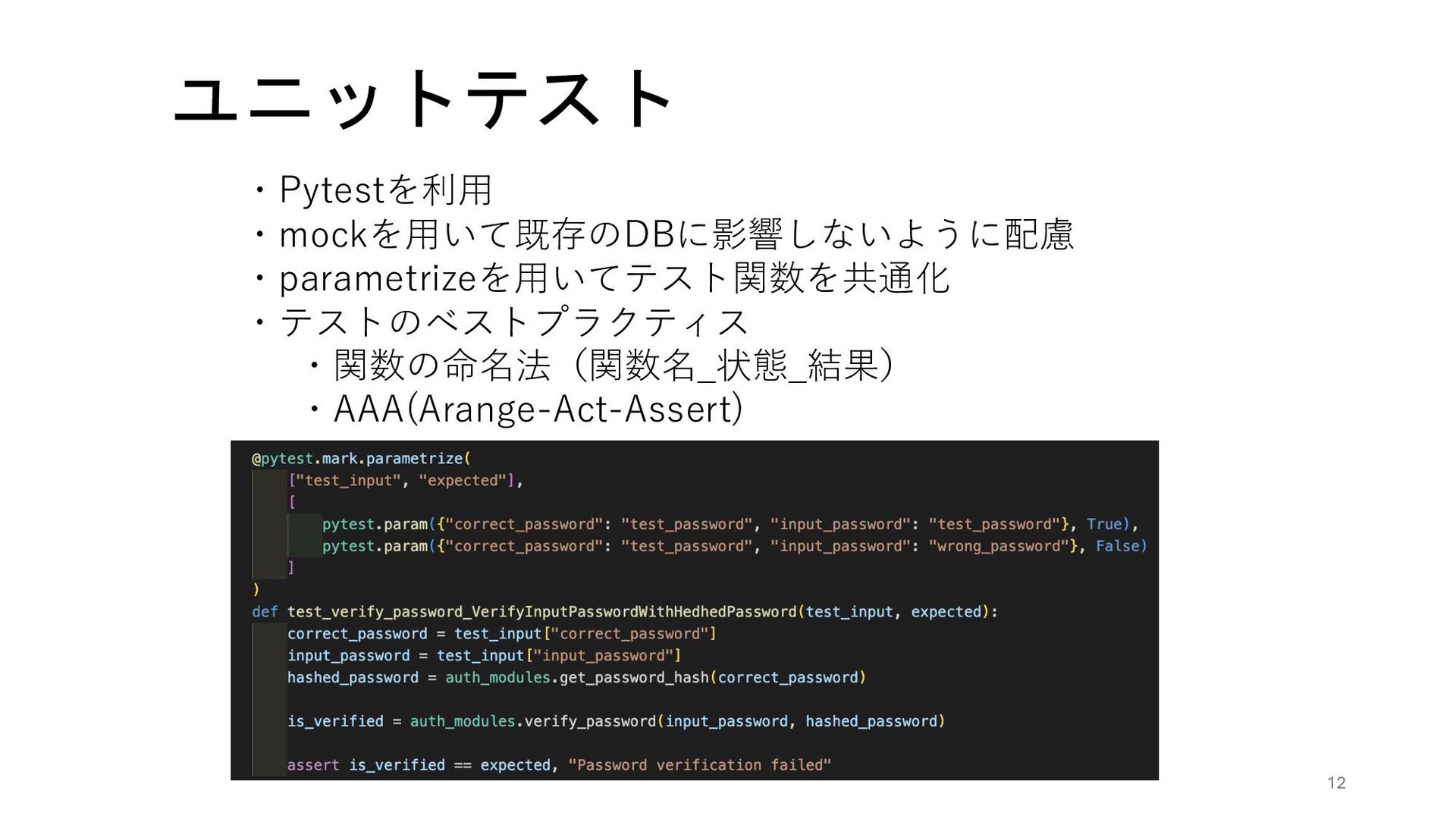Click slide page number 12
This screenshot has height=819, width=1456.
tap(1336, 783)
